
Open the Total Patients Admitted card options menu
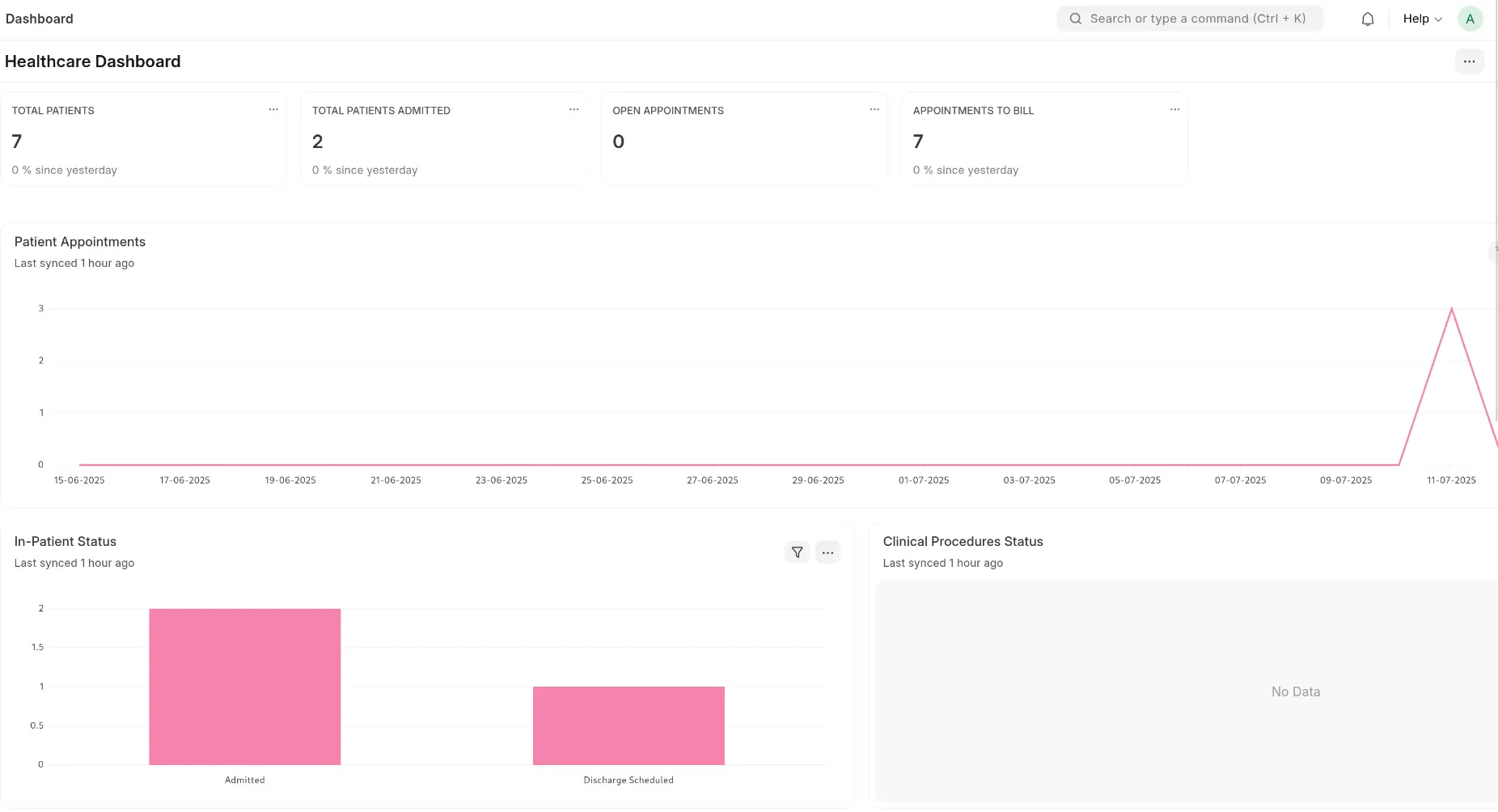point(573,109)
